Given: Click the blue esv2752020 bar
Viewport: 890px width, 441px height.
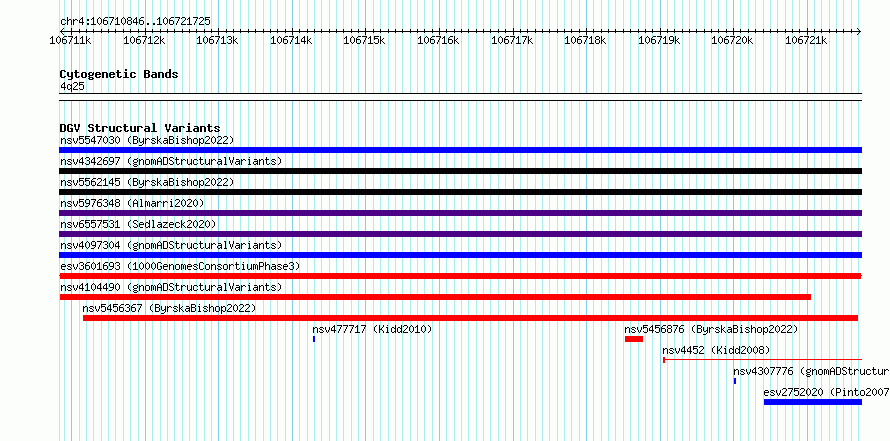Looking at the screenshot, I should tap(813, 402).
